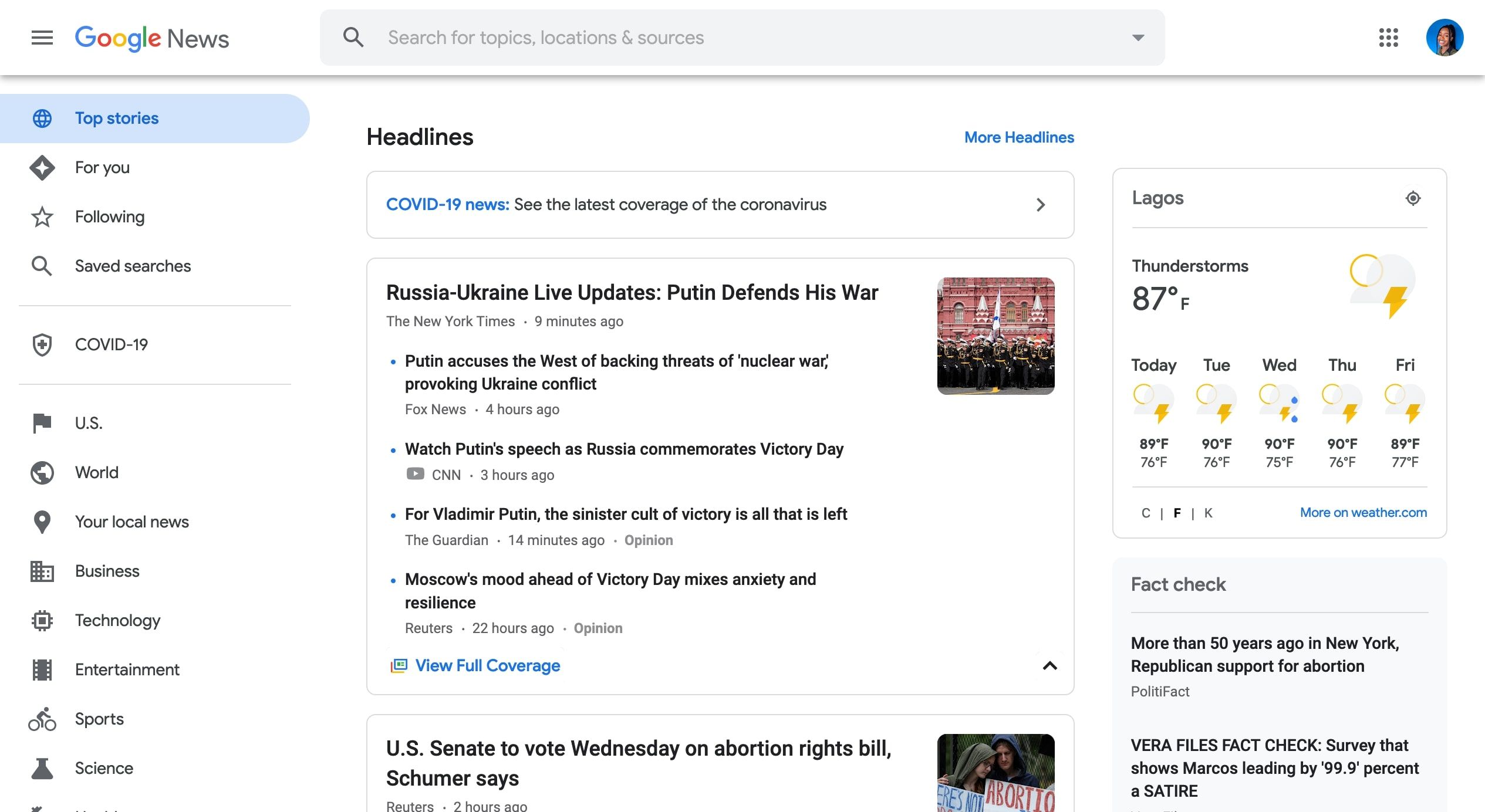Image resolution: width=1485 pixels, height=812 pixels.
Task: Select the COVID-19 shield icon
Action: (42, 344)
